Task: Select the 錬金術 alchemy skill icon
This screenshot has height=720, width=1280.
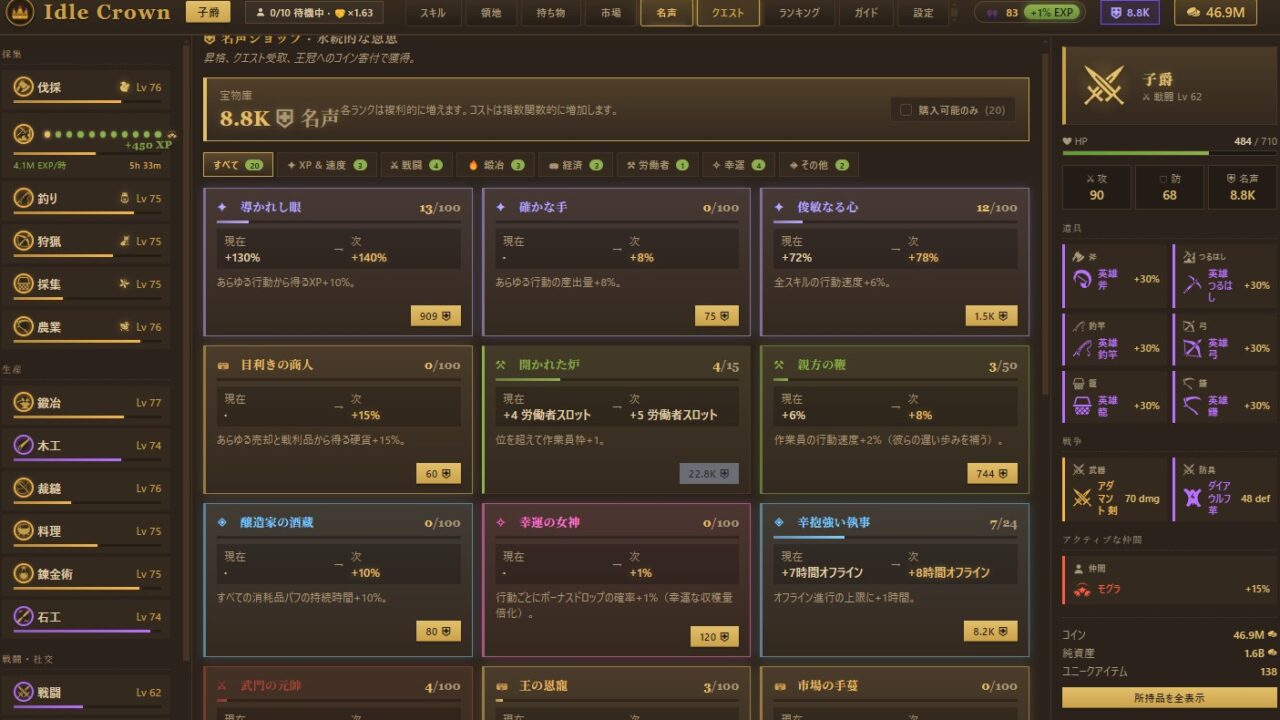Action: tap(23, 574)
